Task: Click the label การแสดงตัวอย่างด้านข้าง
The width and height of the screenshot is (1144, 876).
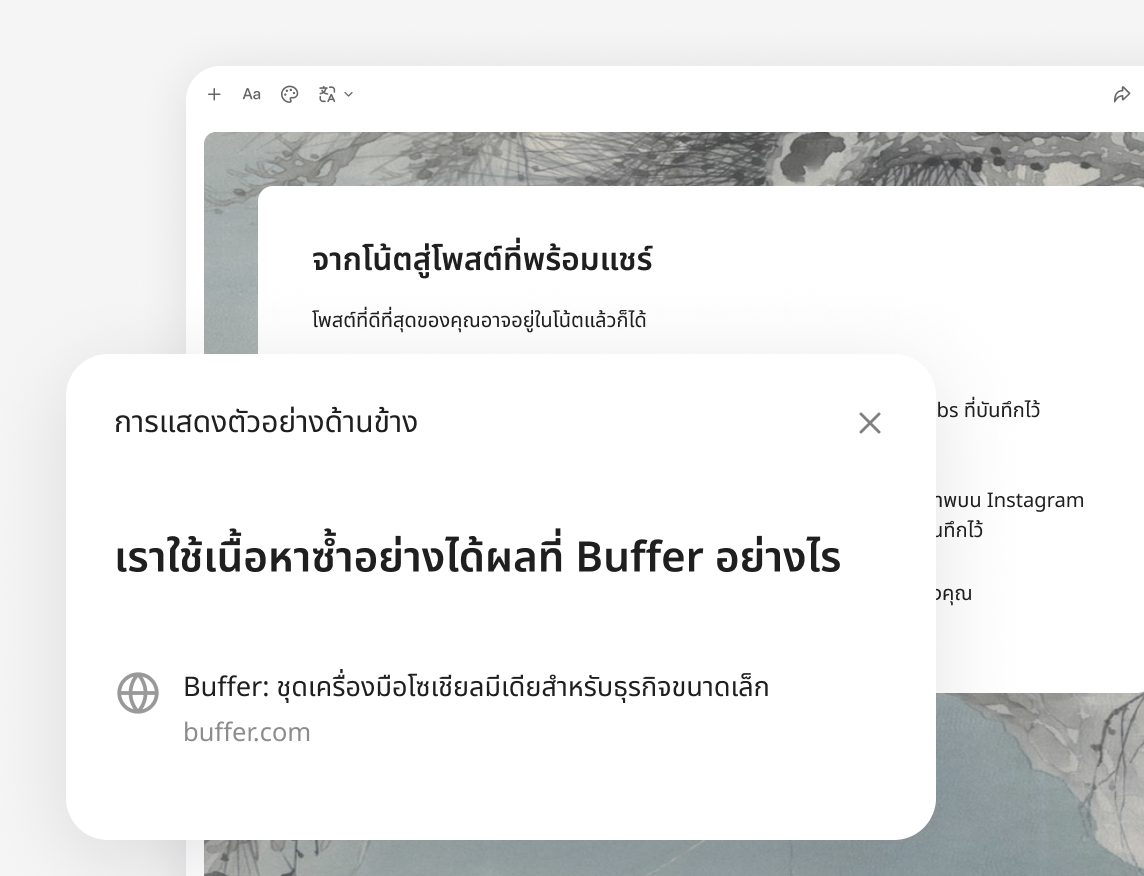Action: tap(266, 422)
